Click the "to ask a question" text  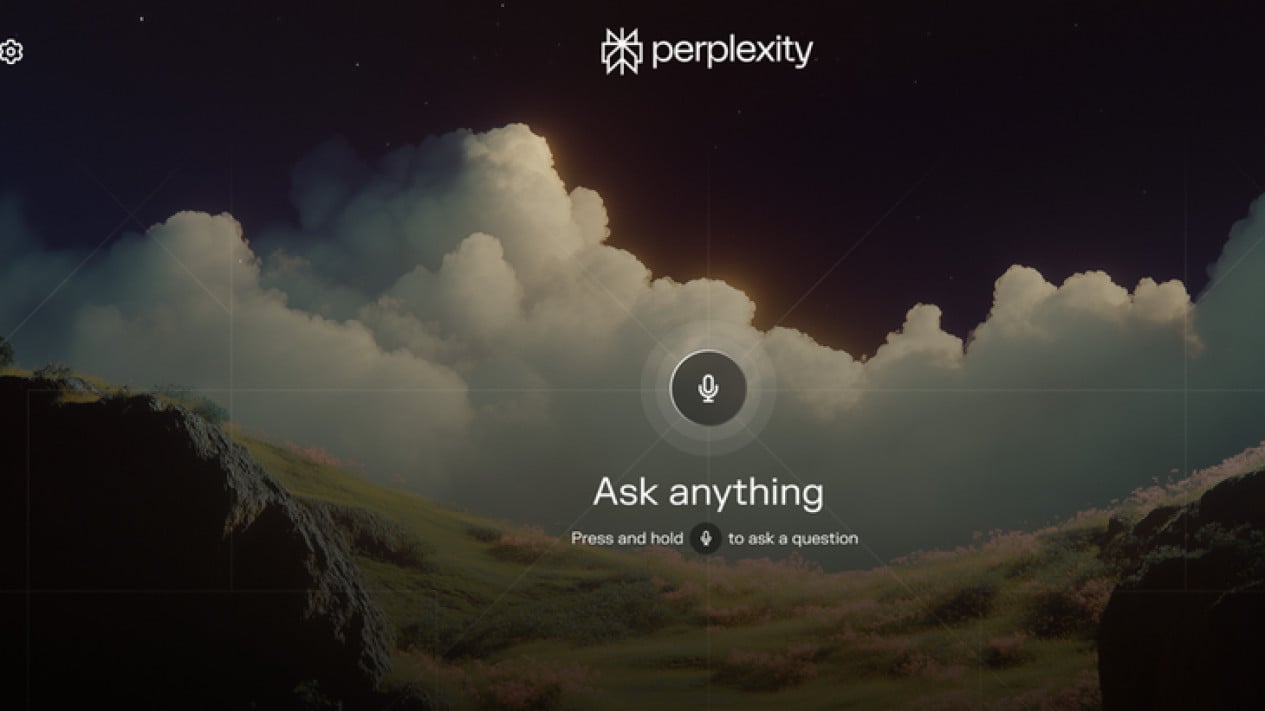(x=793, y=538)
